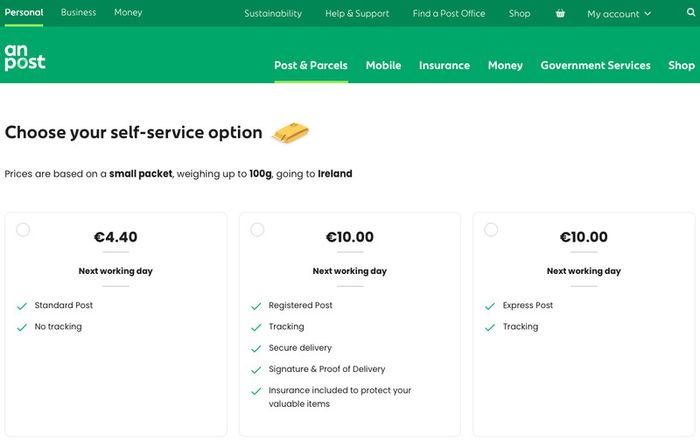Visit the Sustainability link
Viewport: 700px width, 441px height.
[273, 13]
